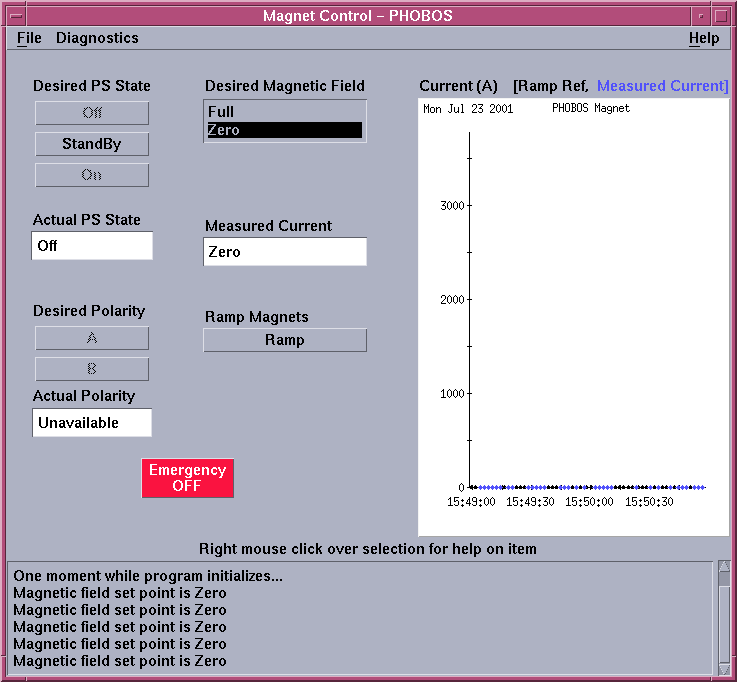This screenshot has width=737, height=682.
Task: Select Zero in Desired Magnetic Field list
Action: pos(284,130)
